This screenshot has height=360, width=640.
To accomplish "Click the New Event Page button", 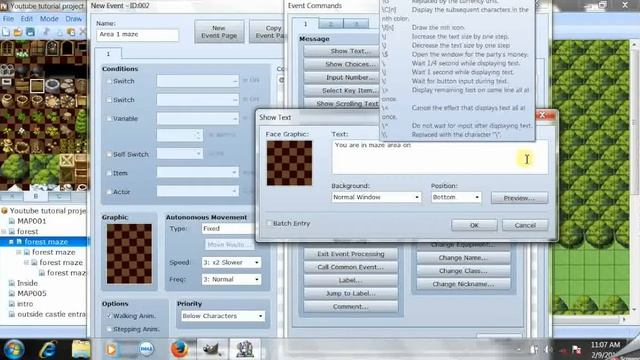I will (x=219, y=32).
